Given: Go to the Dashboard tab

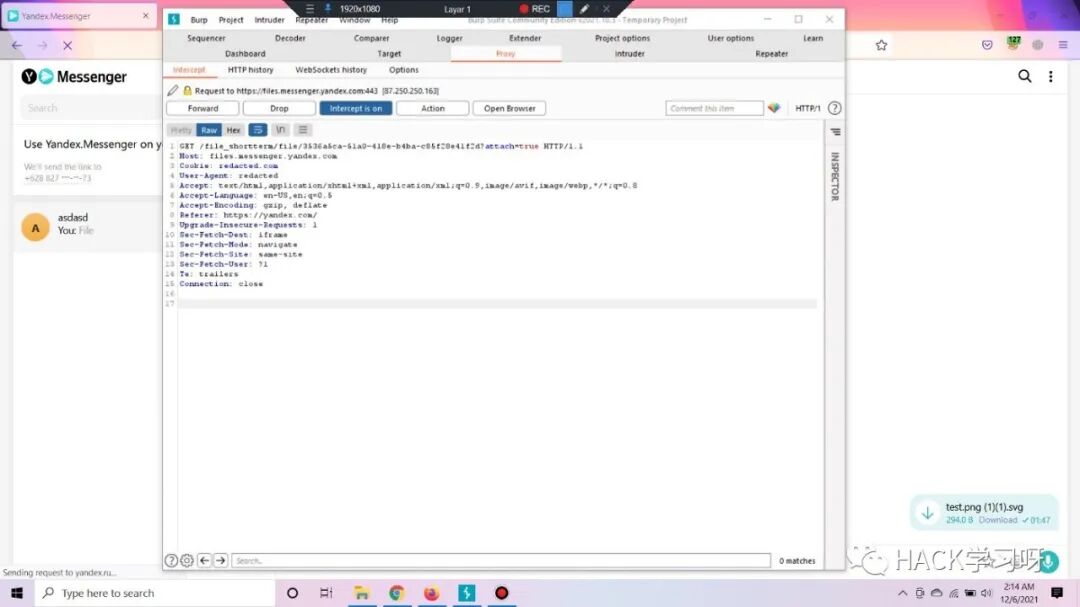Looking at the screenshot, I should click(245, 54).
